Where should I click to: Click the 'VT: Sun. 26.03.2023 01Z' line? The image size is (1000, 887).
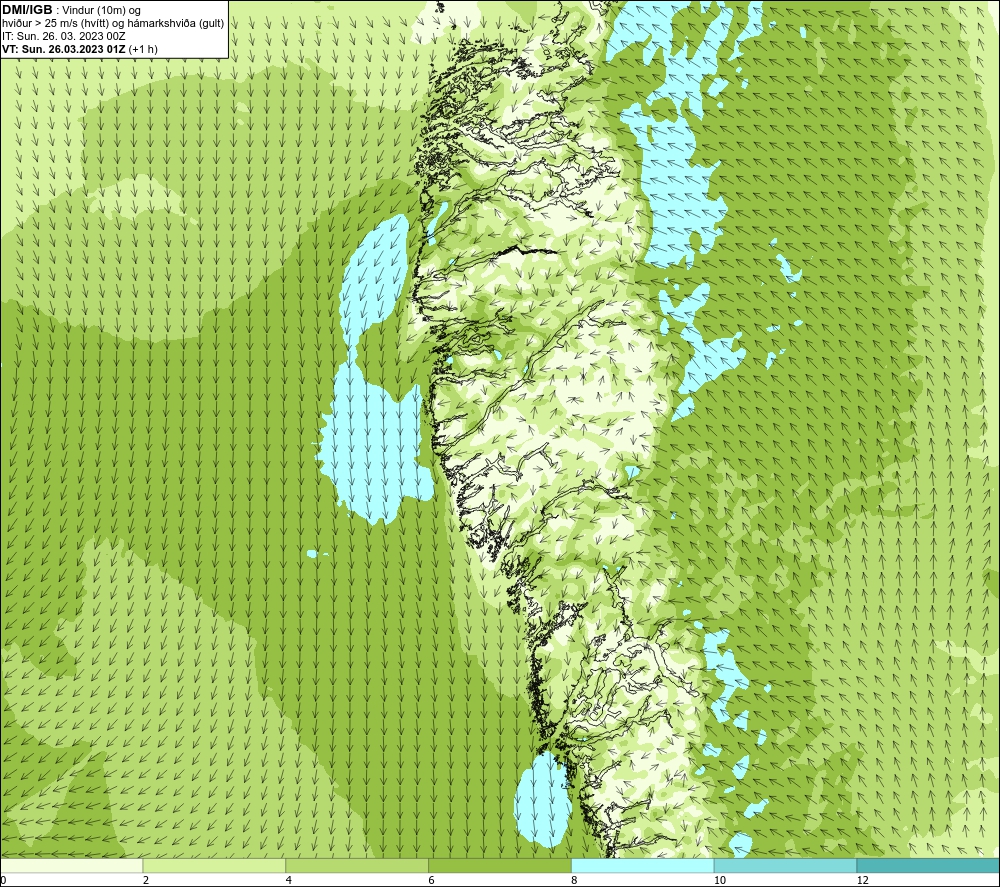click(64, 49)
